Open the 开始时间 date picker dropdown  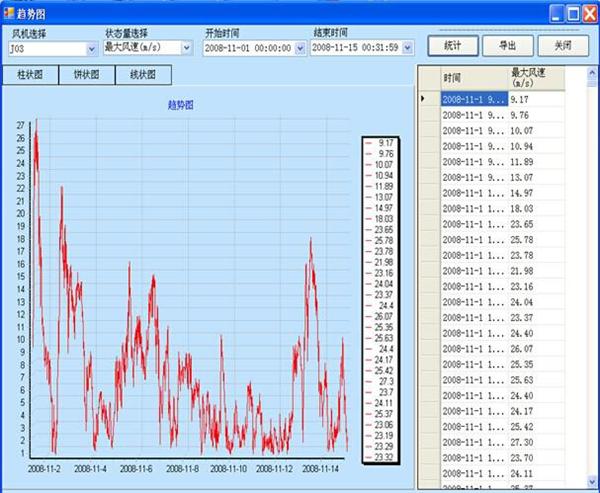click(x=301, y=47)
